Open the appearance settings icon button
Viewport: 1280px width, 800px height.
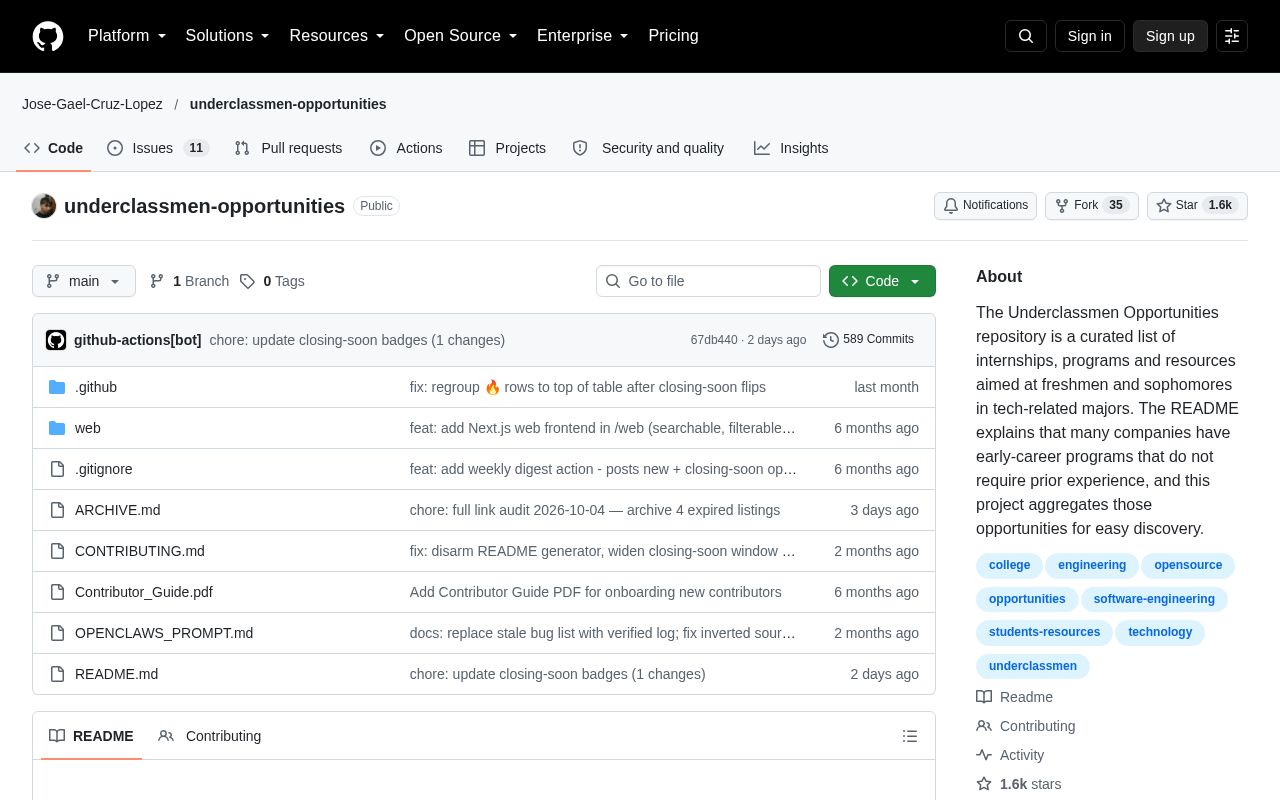tap(1232, 36)
